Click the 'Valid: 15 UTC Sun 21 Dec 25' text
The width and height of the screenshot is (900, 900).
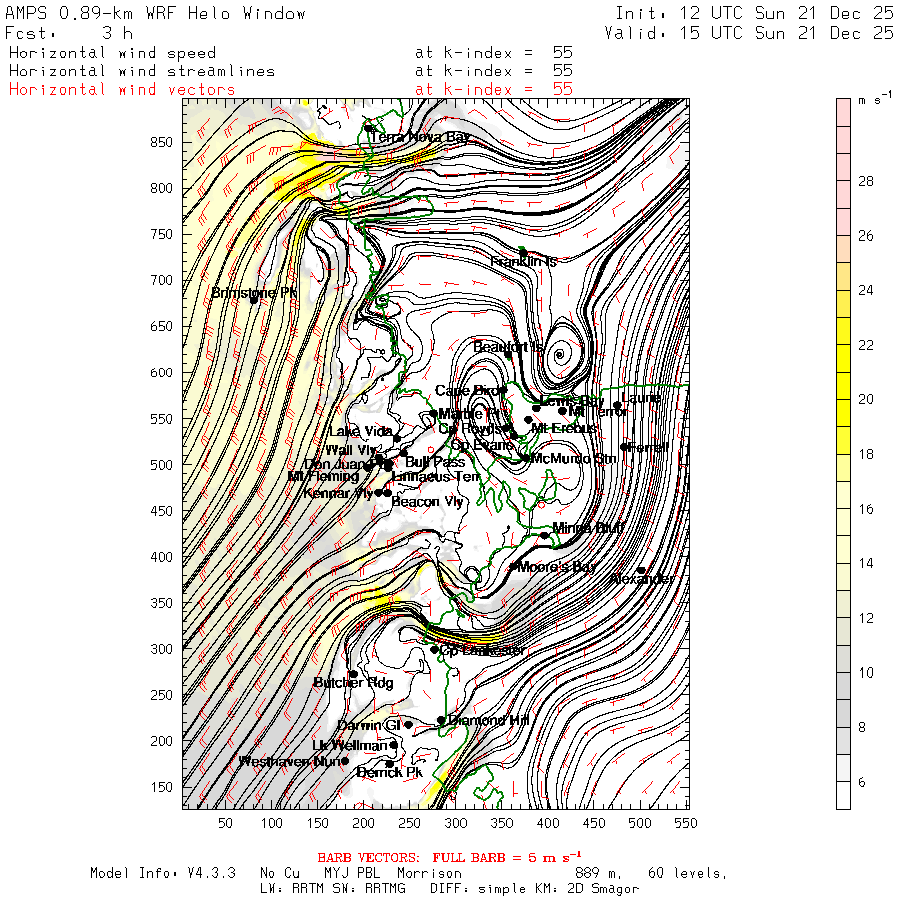coord(748,33)
